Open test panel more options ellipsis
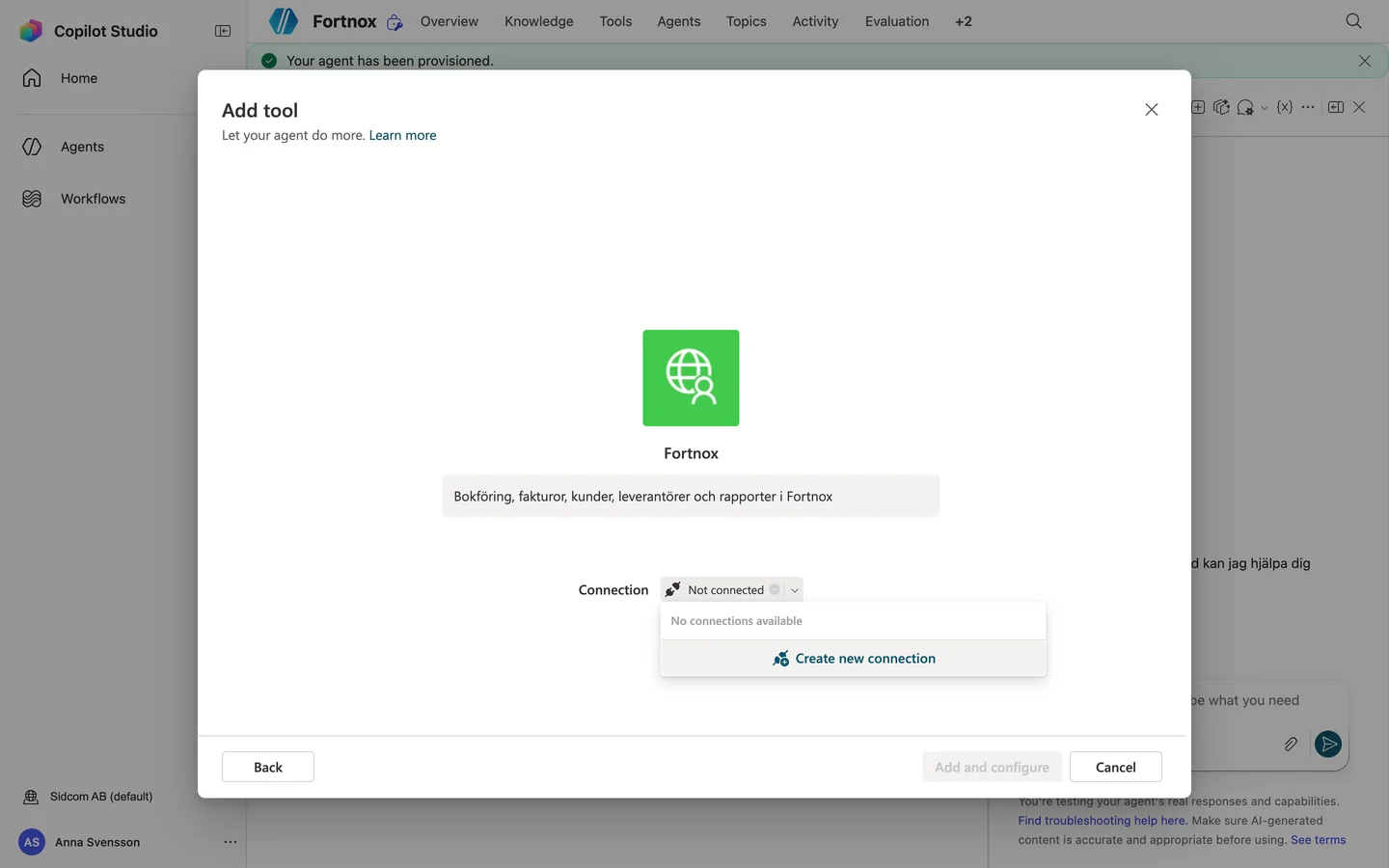 pyautogui.click(x=1308, y=107)
